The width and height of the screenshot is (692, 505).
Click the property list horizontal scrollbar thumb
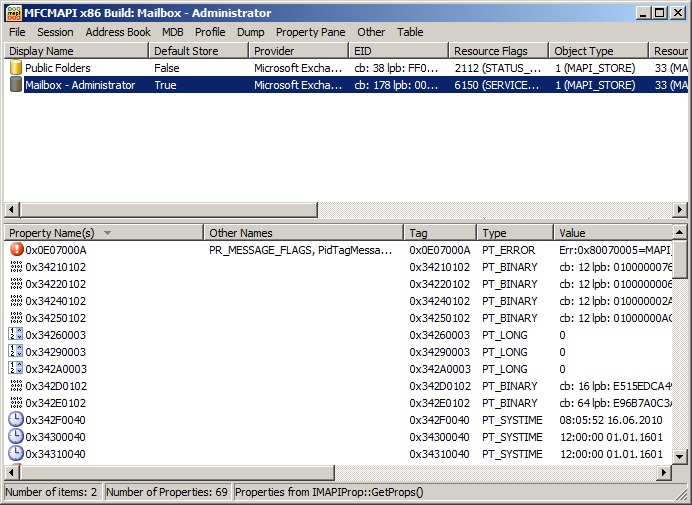click(177, 473)
